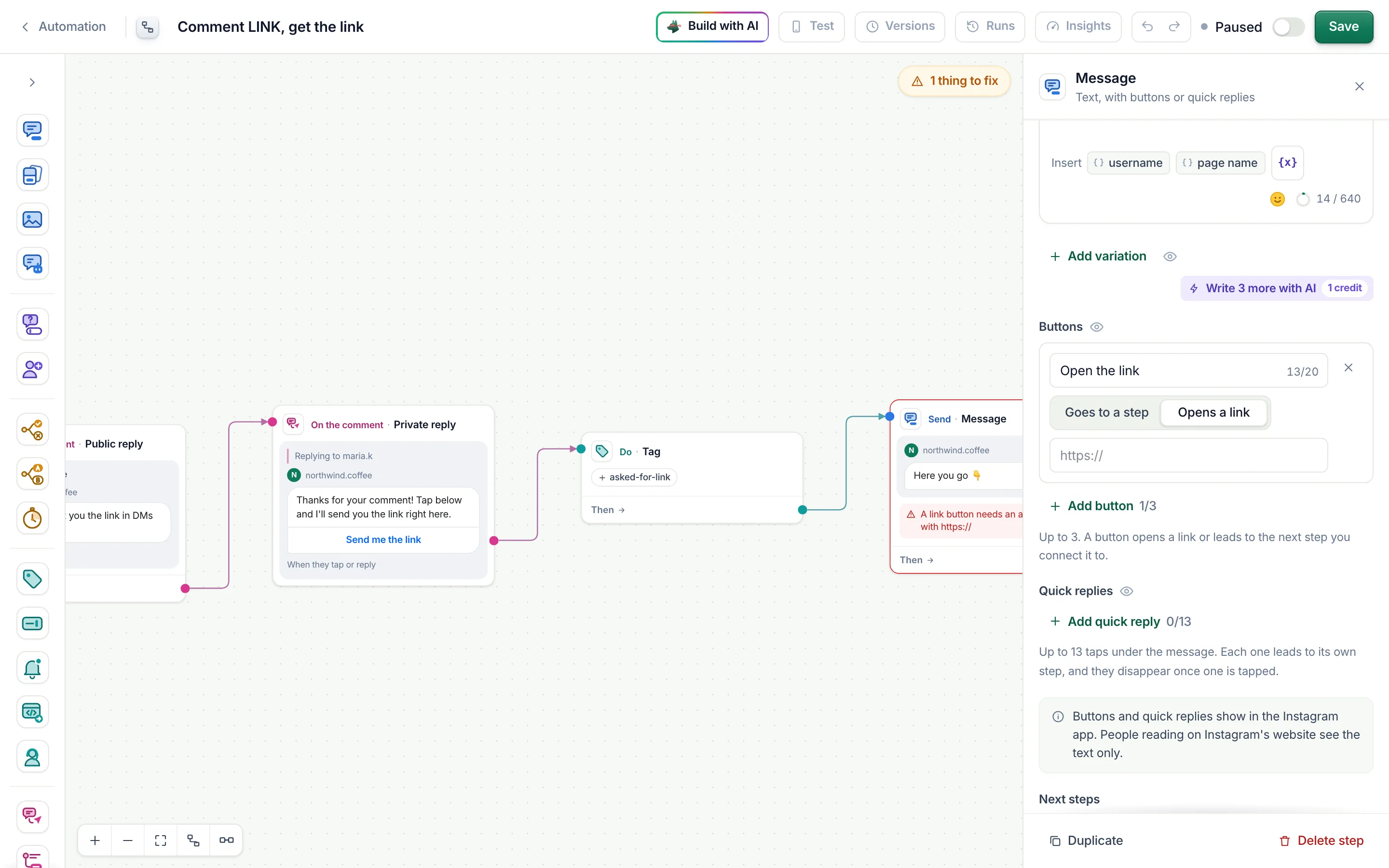
Task: Add the delay timer step icon
Action: coord(32,518)
